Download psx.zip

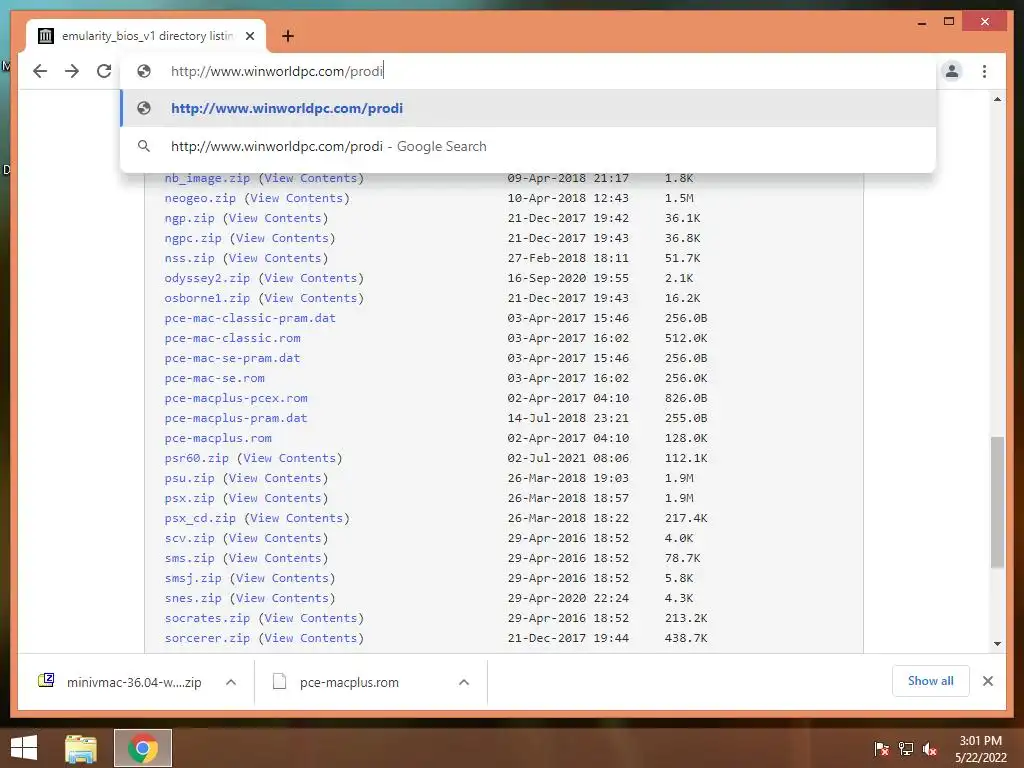click(189, 498)
